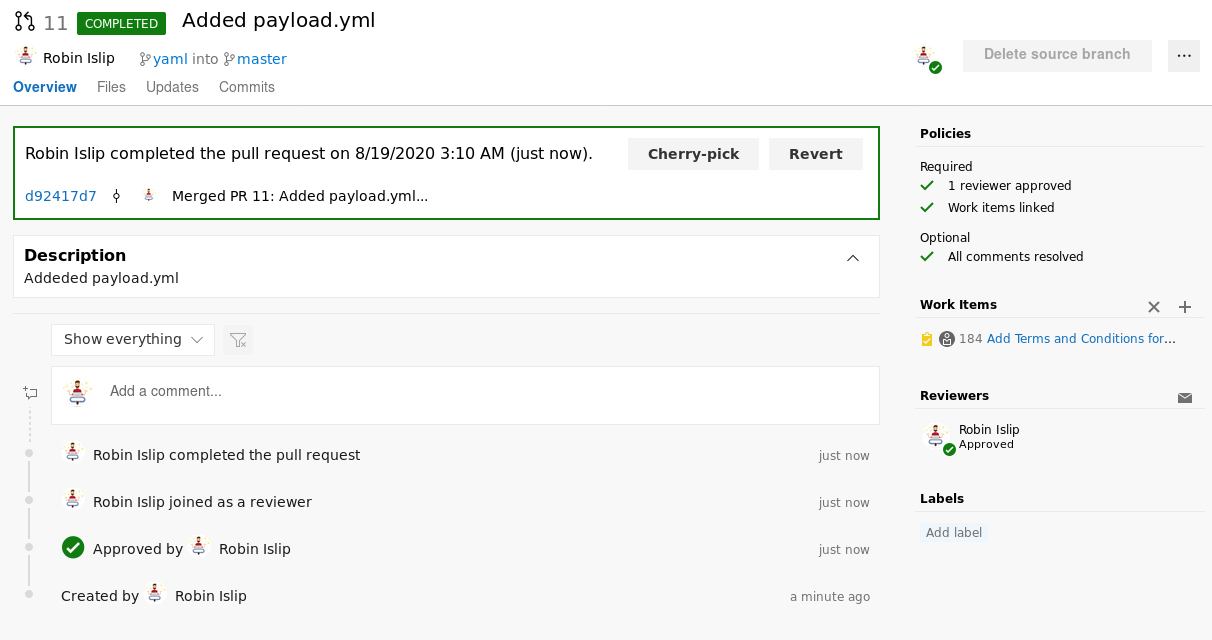Open the Commits tab
Viewport: 1212px width, 640px height.
pos(247,87)
